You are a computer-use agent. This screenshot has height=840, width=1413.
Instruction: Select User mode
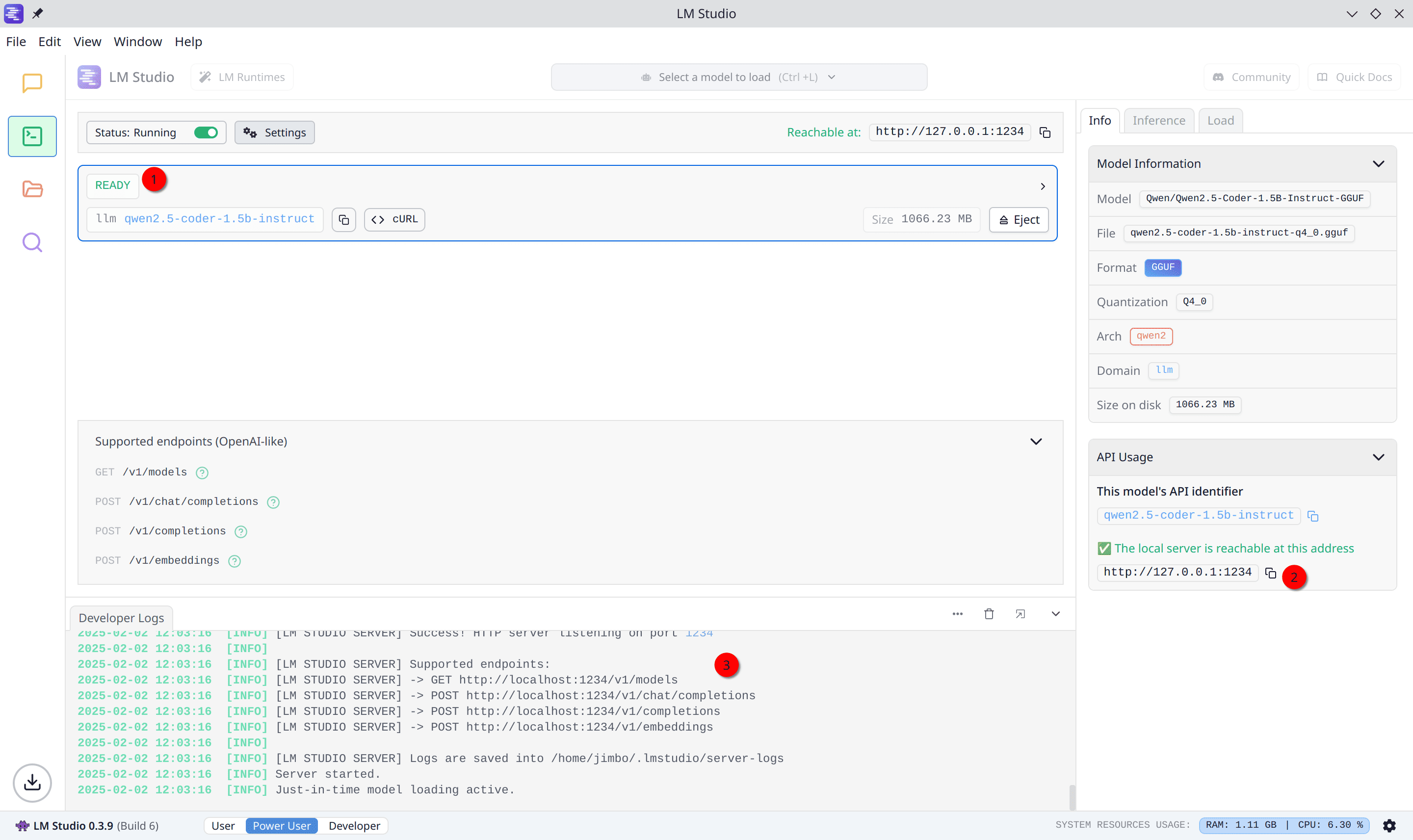click(x=223, y=826)
